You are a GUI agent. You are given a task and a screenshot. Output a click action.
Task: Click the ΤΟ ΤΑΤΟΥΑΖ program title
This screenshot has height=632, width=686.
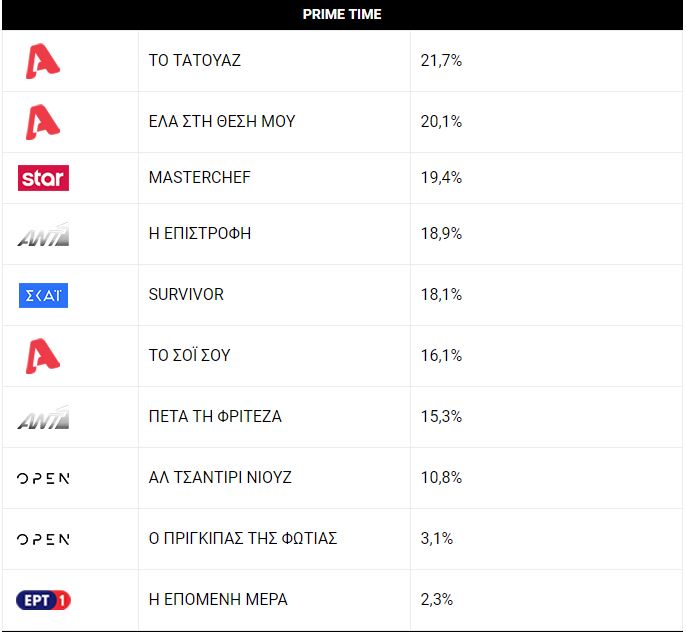[195, 60]
